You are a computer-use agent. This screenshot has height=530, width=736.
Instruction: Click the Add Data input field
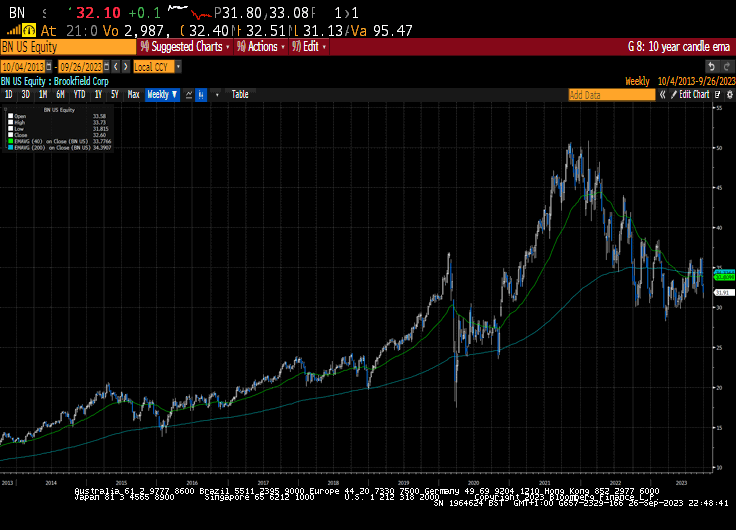pos(612,95)
